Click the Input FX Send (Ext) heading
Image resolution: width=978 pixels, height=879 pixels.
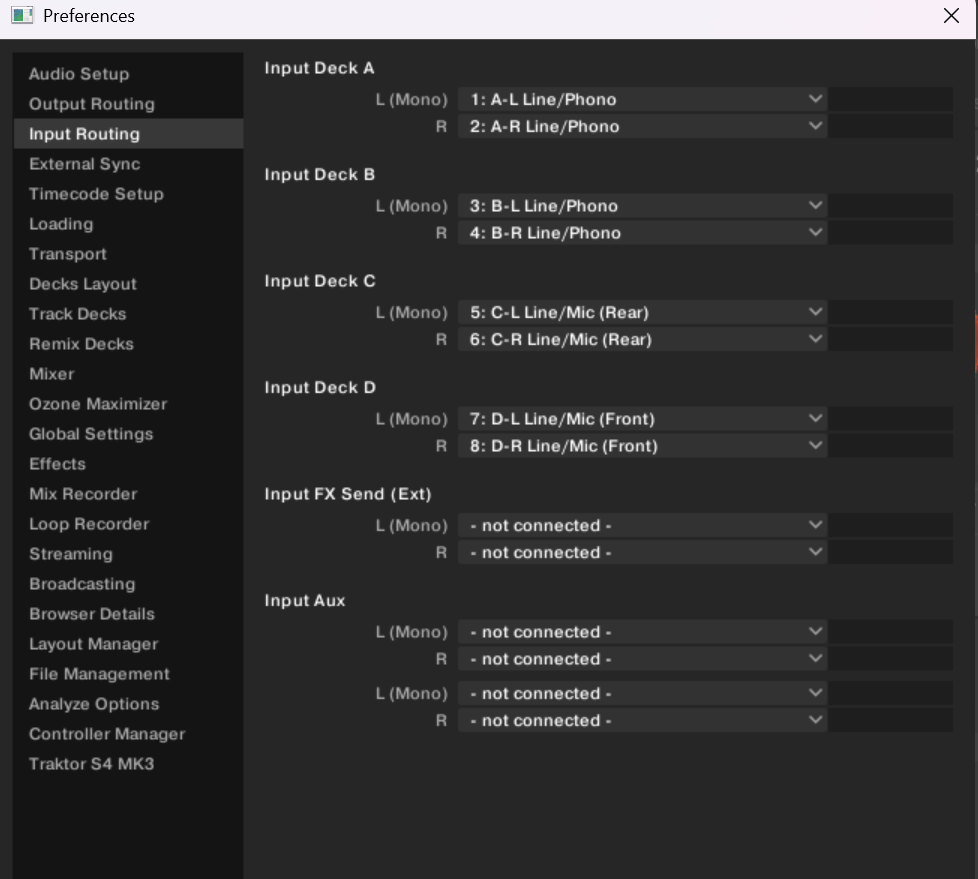348,494
